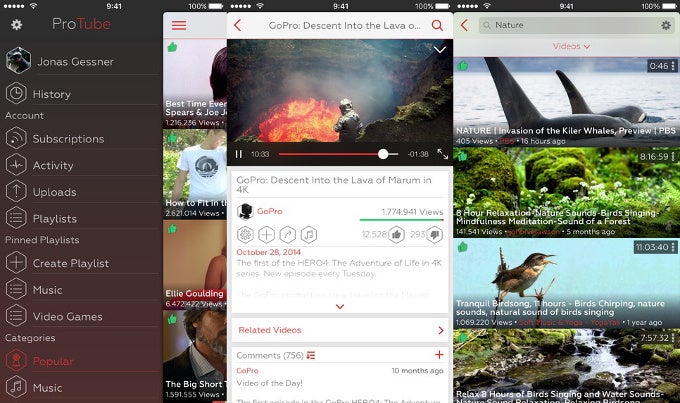Open Activity pulse icon

16,165
